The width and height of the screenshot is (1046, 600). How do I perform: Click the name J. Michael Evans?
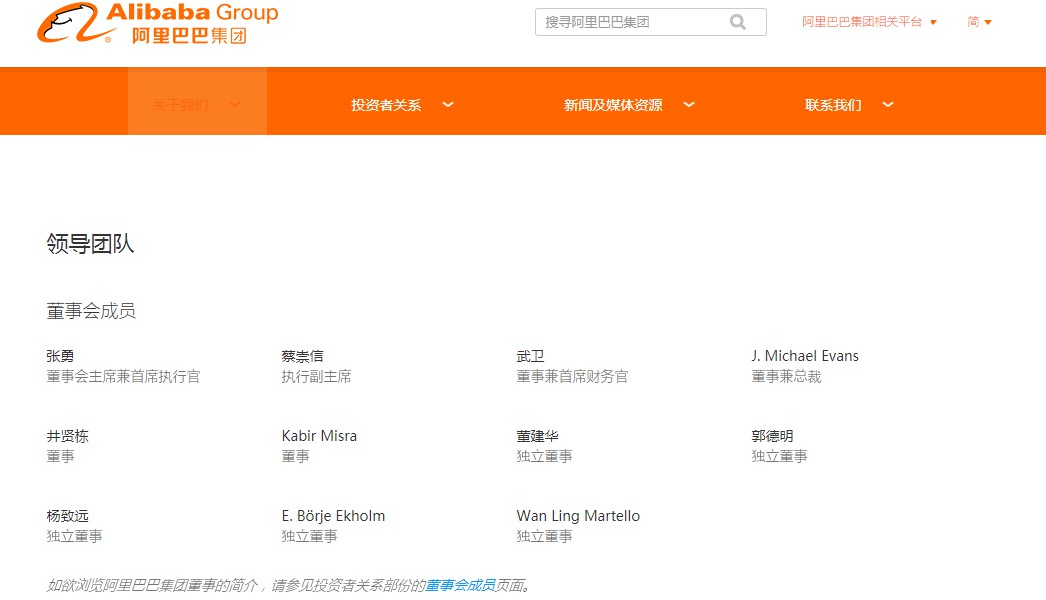tap(805, 356)
